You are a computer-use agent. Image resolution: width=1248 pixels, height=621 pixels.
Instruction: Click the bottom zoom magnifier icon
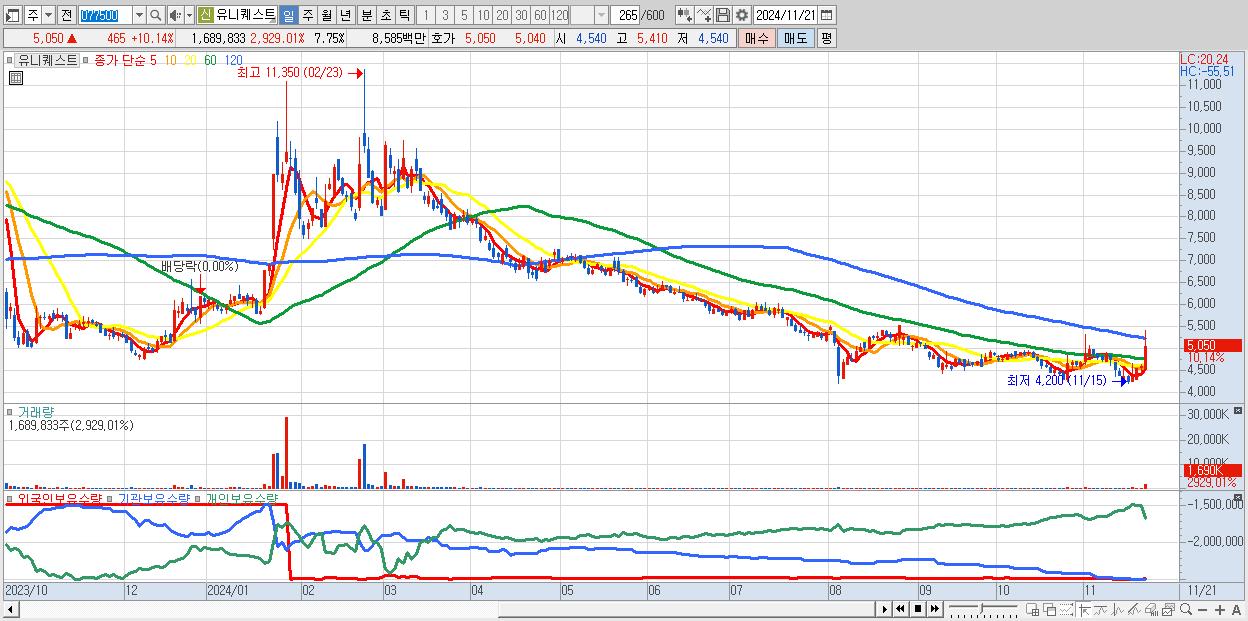(1186, 609)
